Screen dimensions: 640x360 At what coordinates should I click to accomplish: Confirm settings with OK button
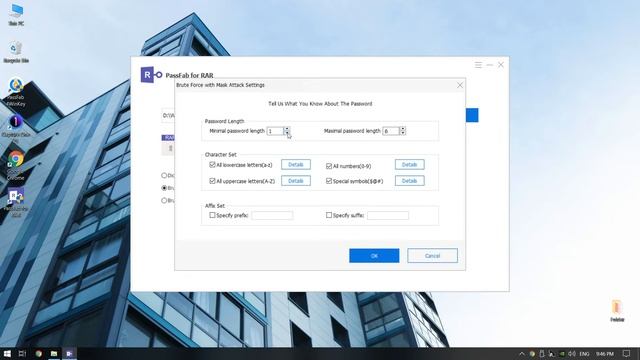pos(374,256)
